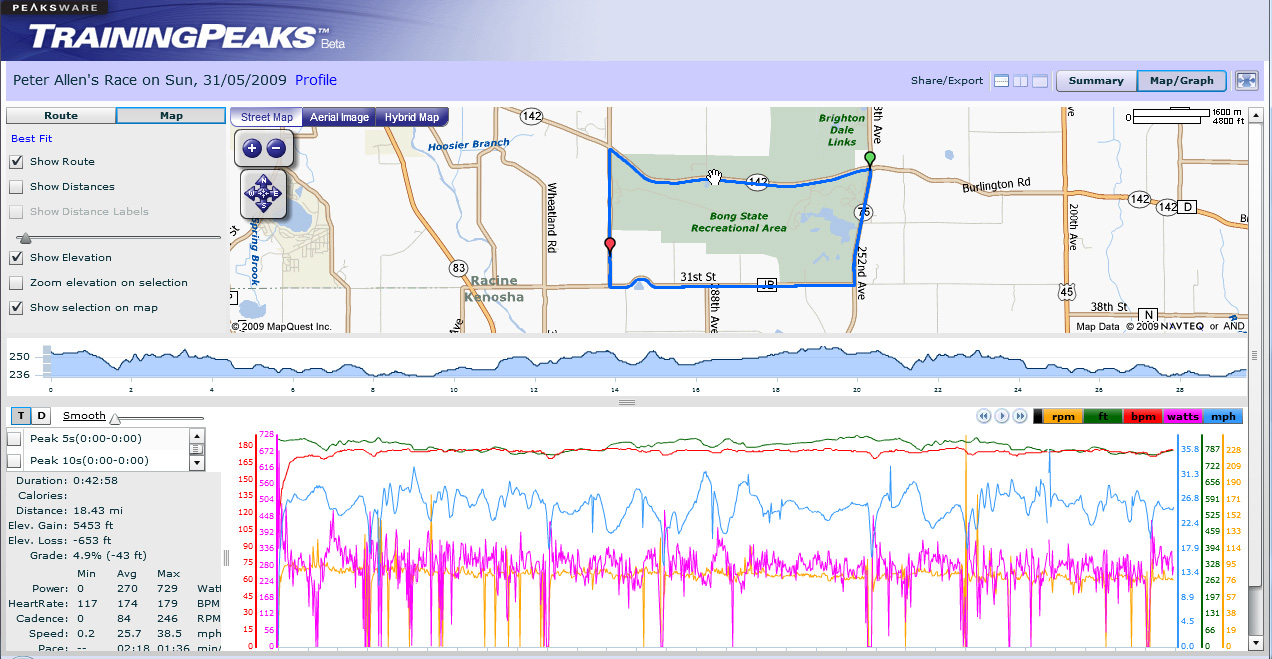
Task: Uncheck Show selection on map
Action: [16, 307]
